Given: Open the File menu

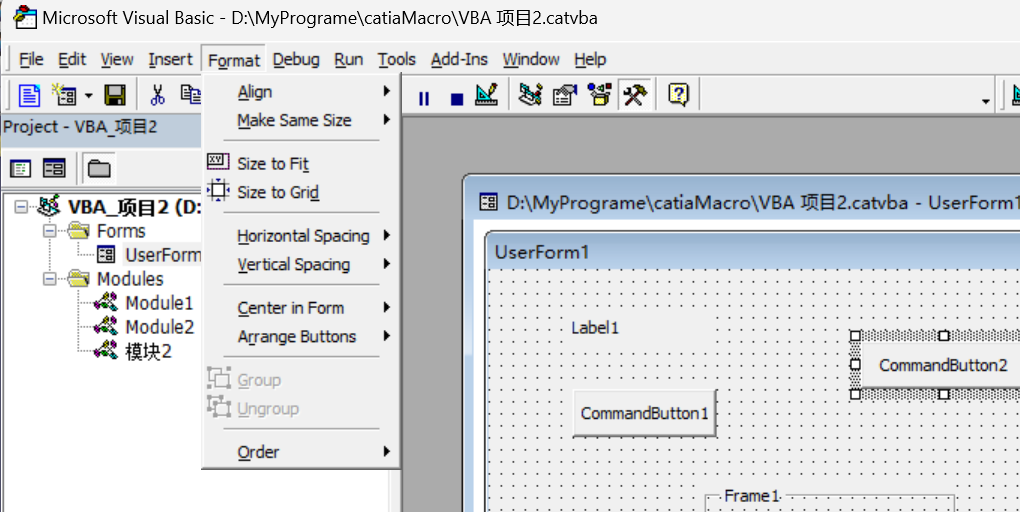Looking at the screenshot, I should pos(31,59).
